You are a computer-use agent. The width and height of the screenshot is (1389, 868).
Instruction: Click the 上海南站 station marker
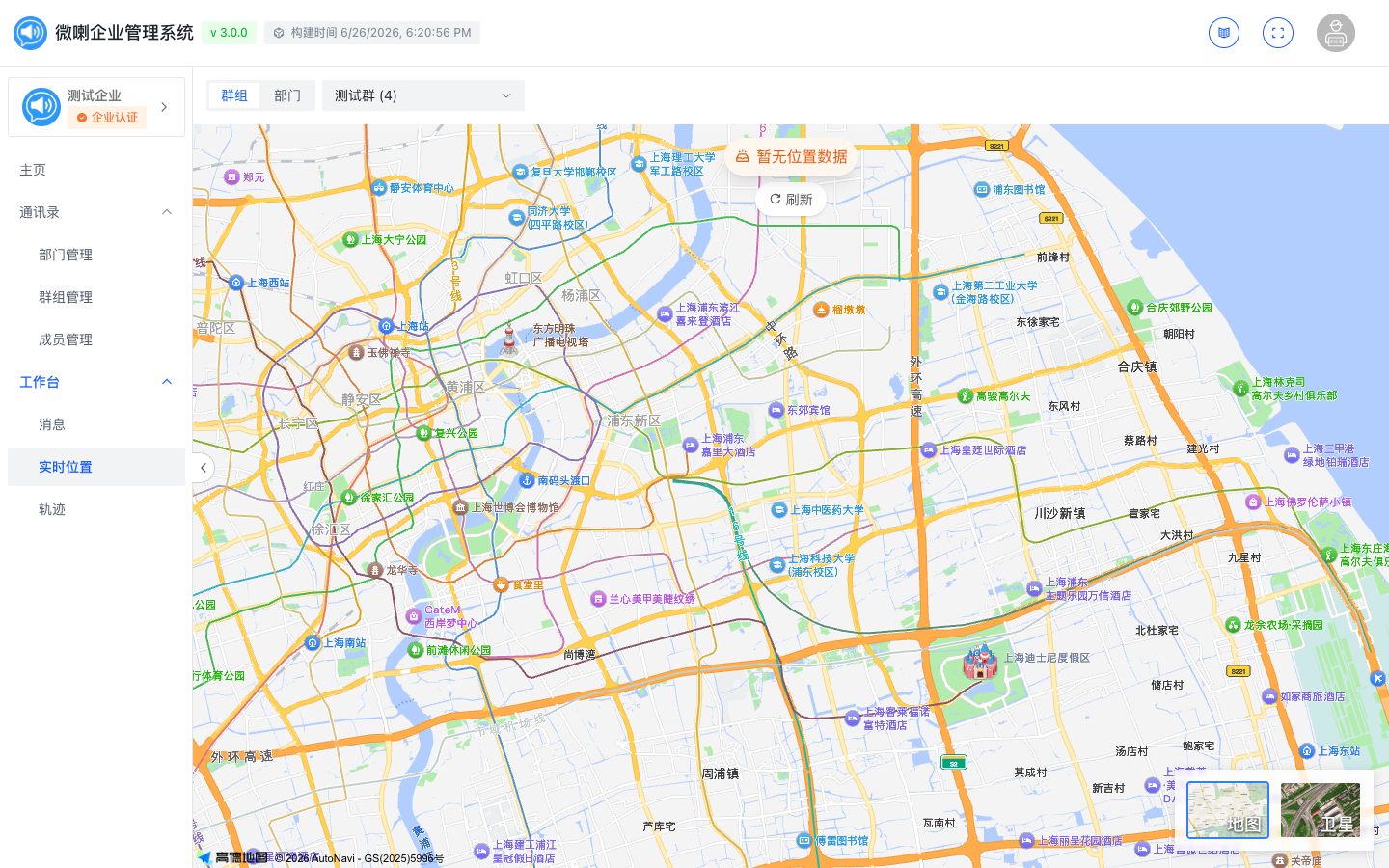312,642
